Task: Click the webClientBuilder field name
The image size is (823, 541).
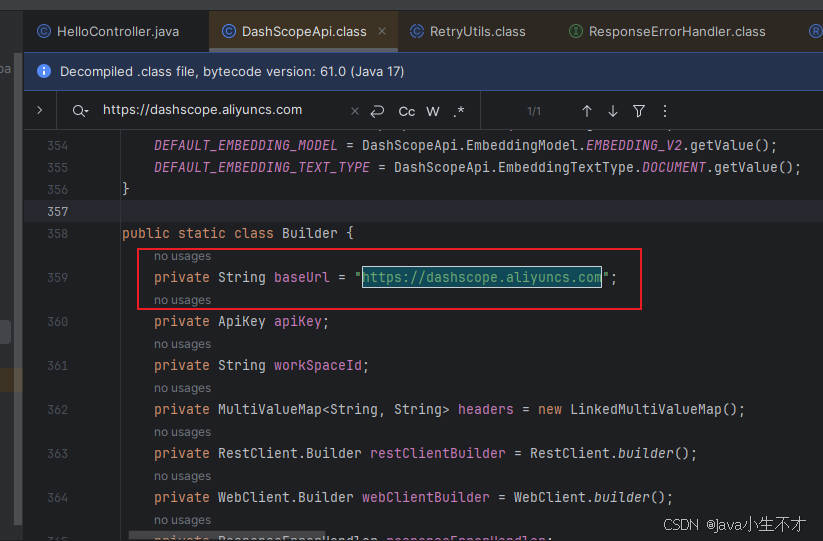Action: click(x=426, y=497)
